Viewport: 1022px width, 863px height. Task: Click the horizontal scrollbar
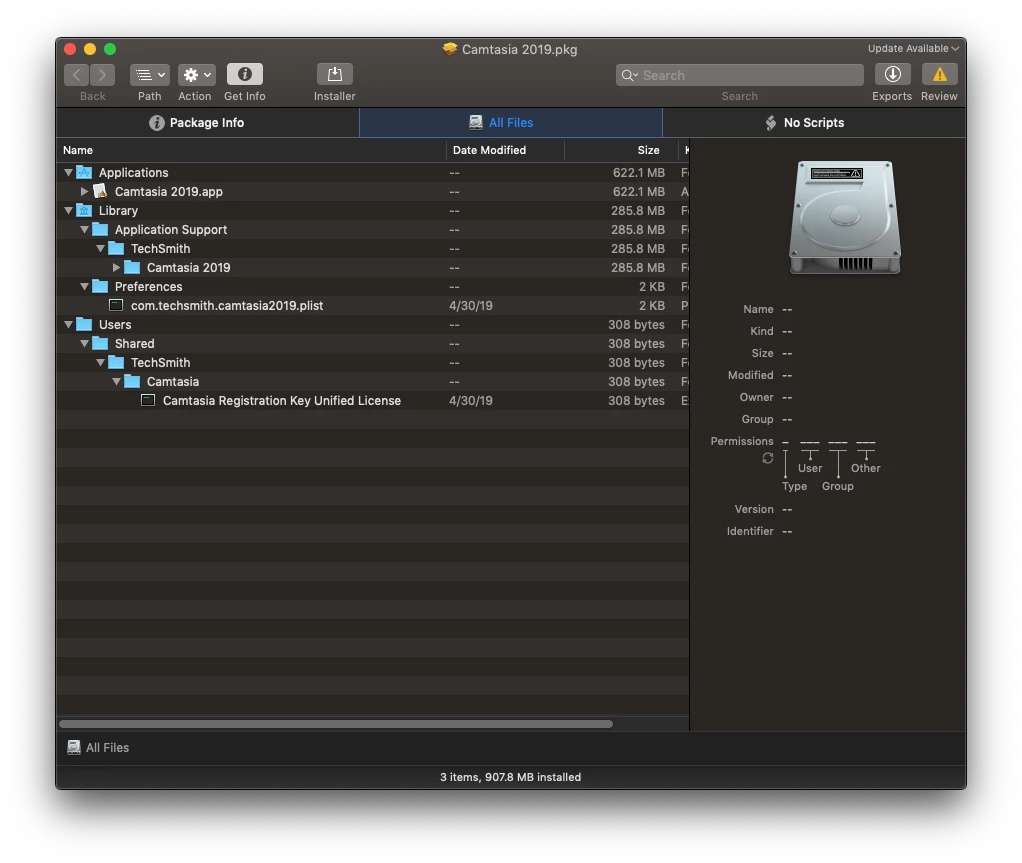coord(336,724)
